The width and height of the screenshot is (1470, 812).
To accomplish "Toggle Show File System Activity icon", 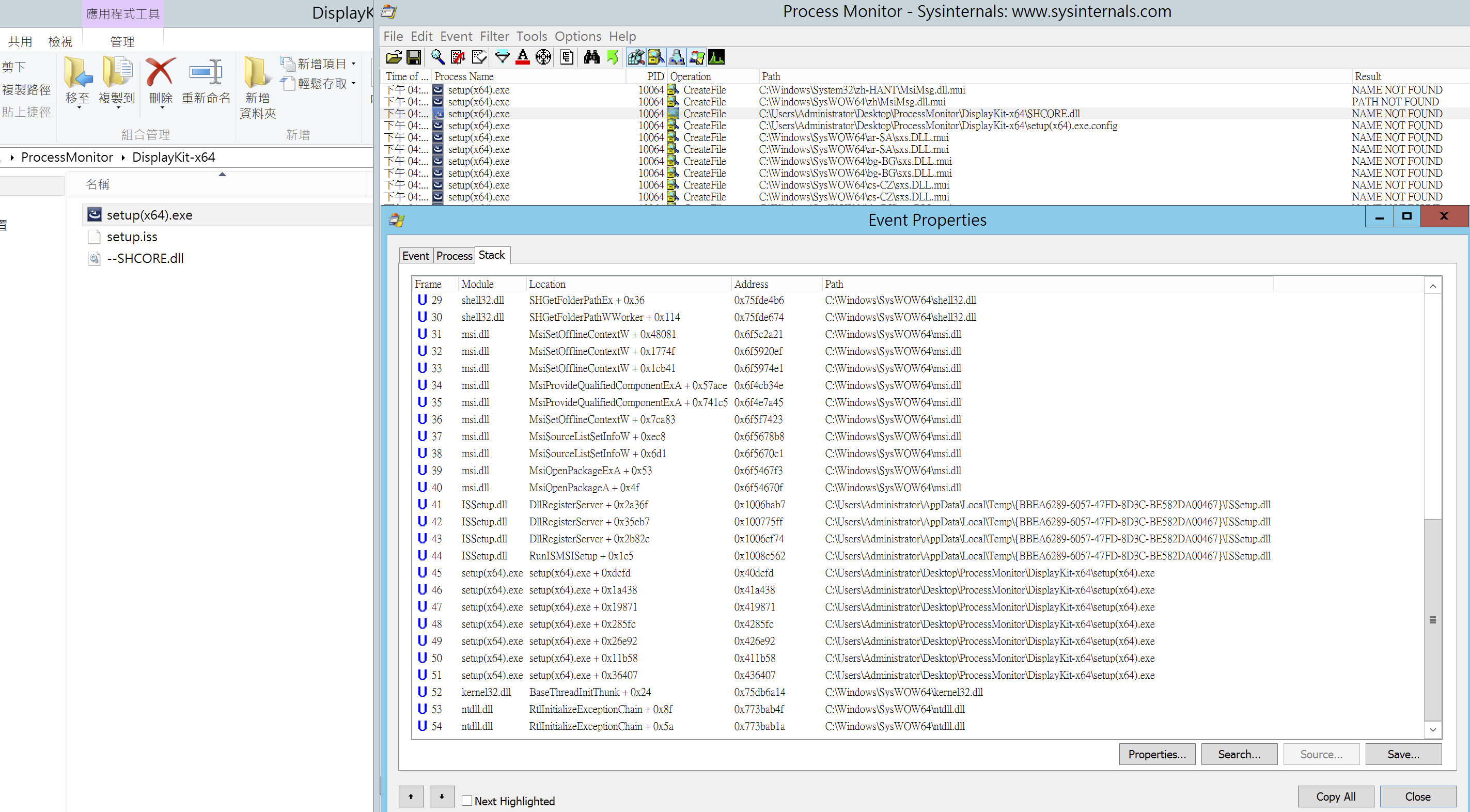I will tap(655, 57).
